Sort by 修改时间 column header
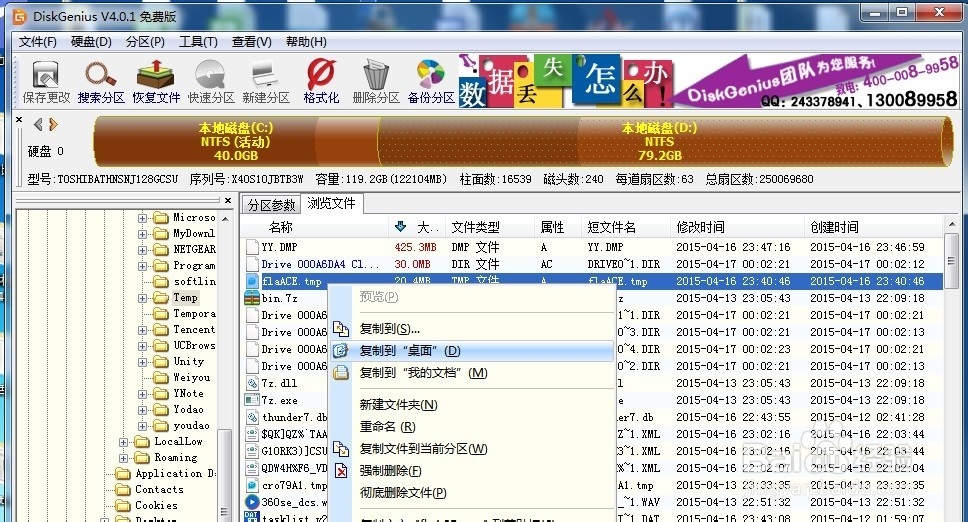 [x=737, y=226]
